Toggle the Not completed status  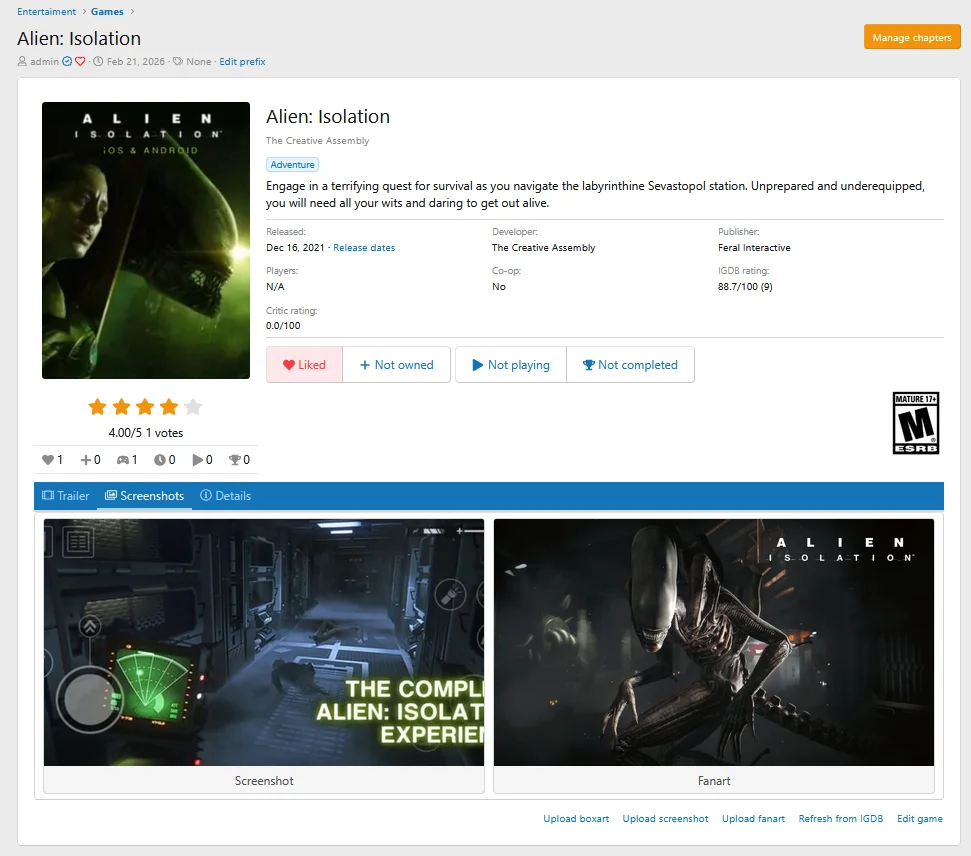[630, 365]
